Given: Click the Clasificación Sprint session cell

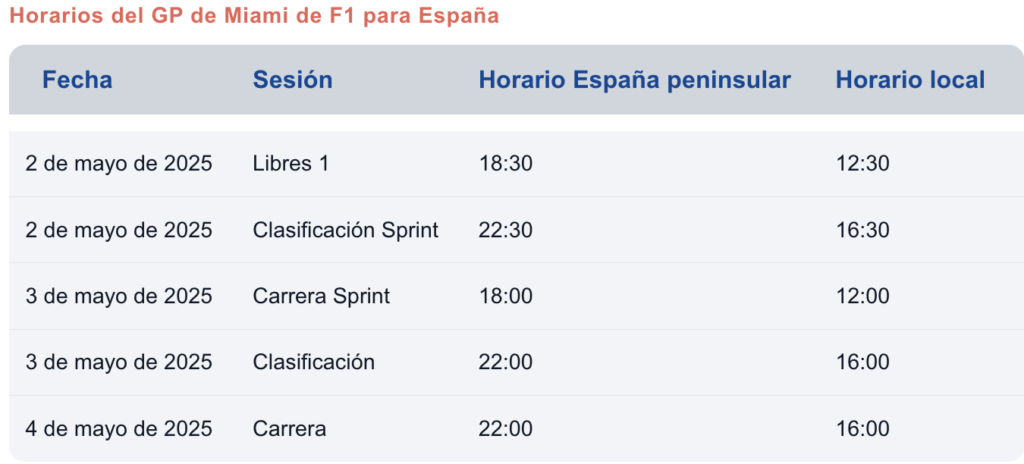Looking at the screenshot, I should point(345,230).
